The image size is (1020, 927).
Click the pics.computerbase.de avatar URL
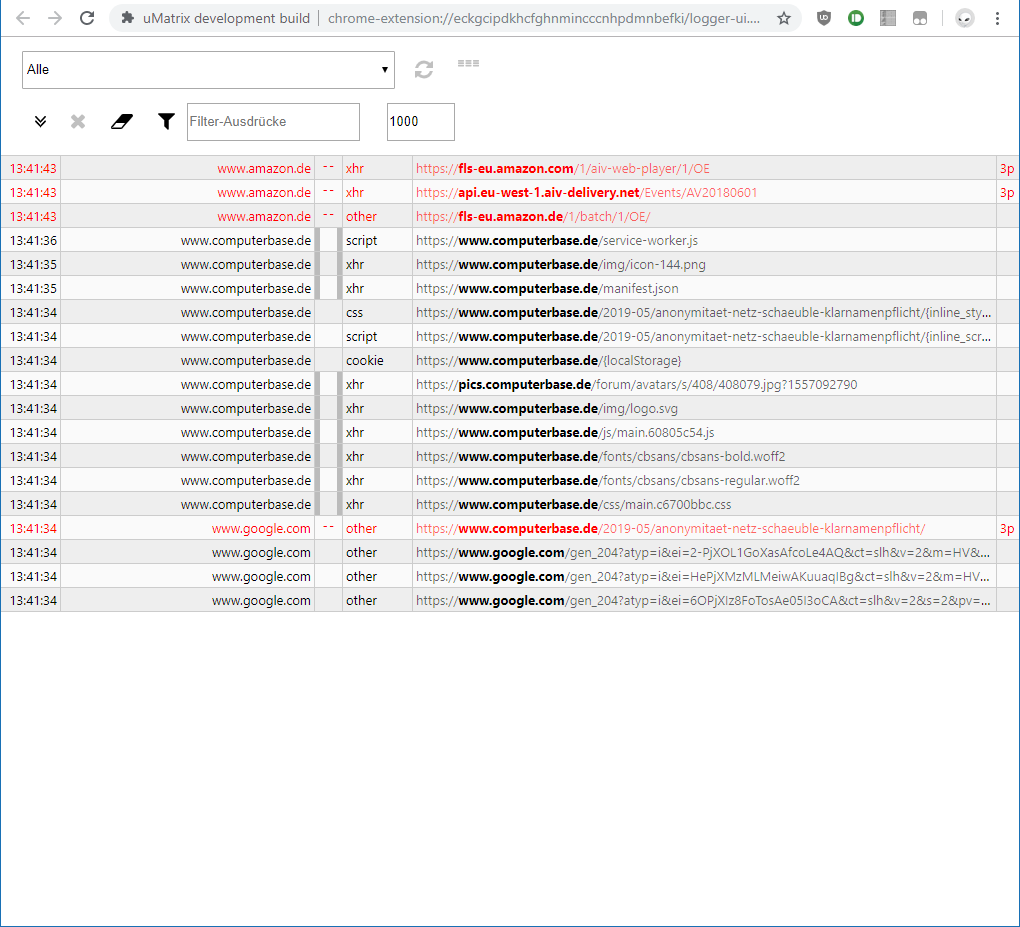click(x=636, y=384)
